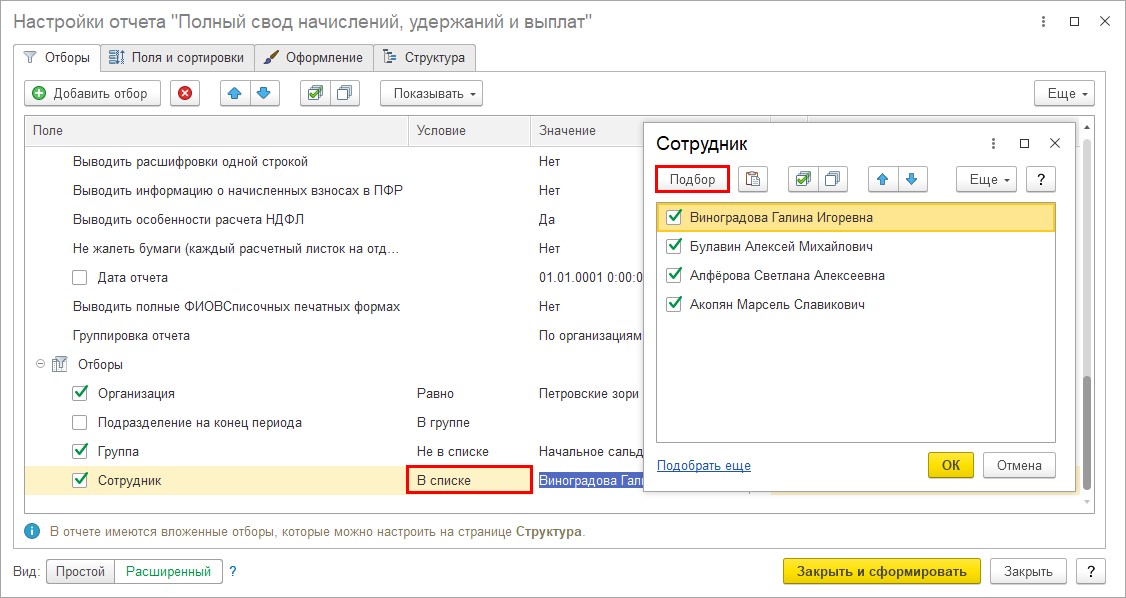Switch to the Структура tab
1126x598 pixels.
point(425,57)
